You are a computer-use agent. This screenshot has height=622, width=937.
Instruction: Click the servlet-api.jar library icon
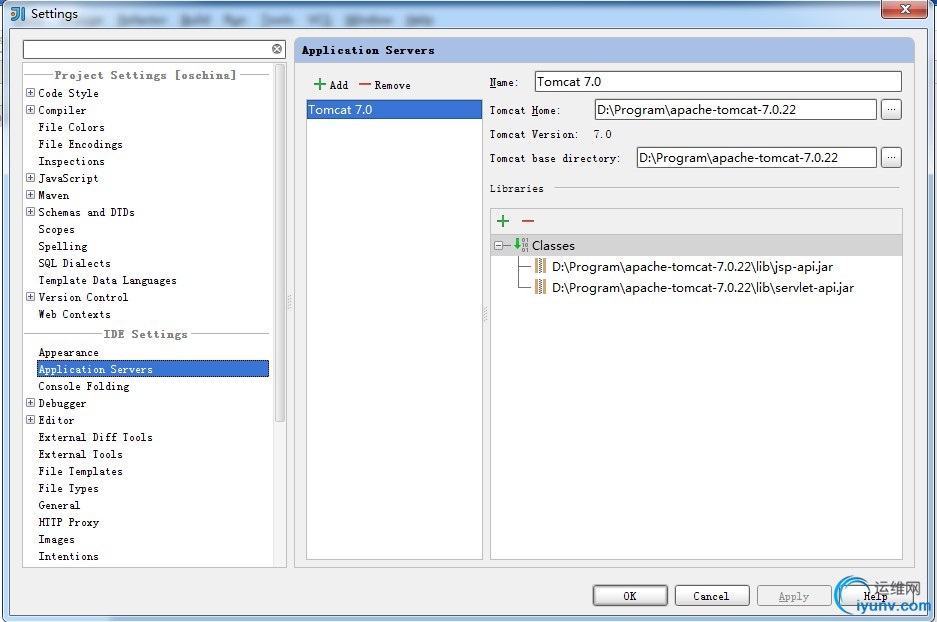[540, 287]
